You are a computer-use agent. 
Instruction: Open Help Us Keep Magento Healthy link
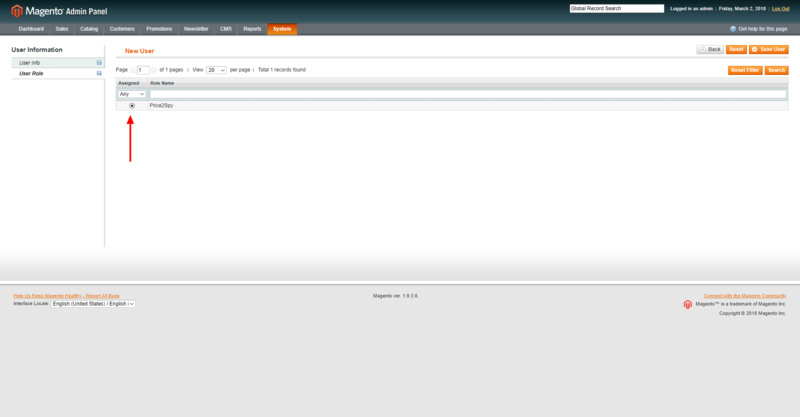[x=66, y=296]
